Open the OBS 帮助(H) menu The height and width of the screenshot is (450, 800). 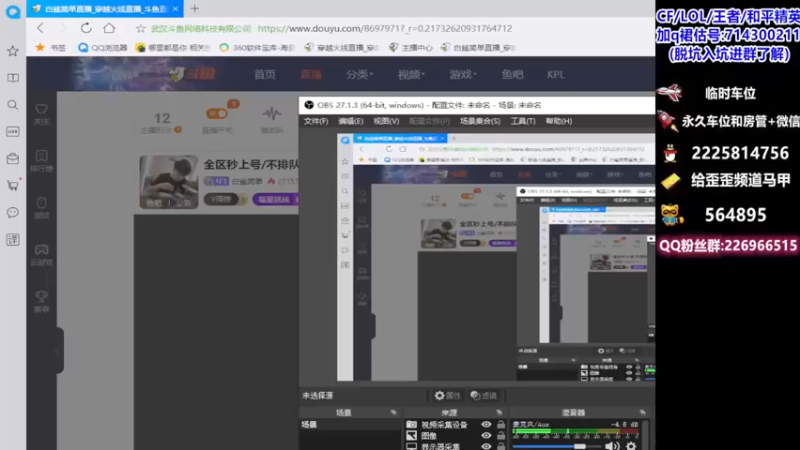pos(559,121)
